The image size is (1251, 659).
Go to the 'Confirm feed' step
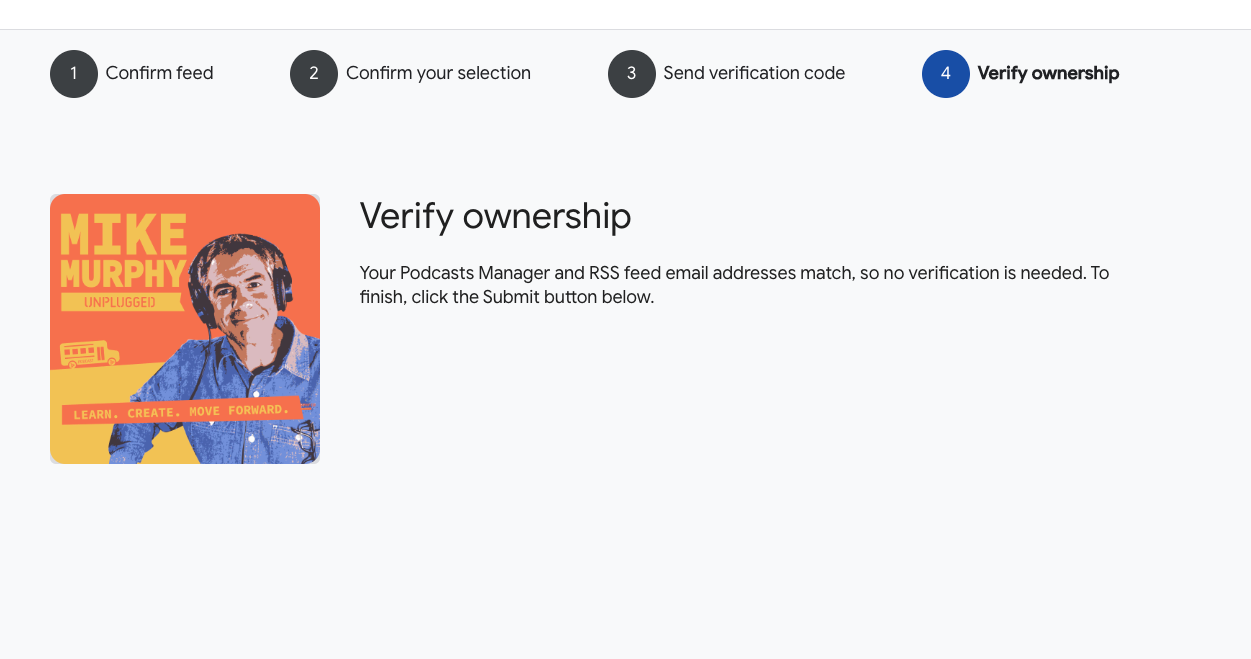tap(160, 73)
